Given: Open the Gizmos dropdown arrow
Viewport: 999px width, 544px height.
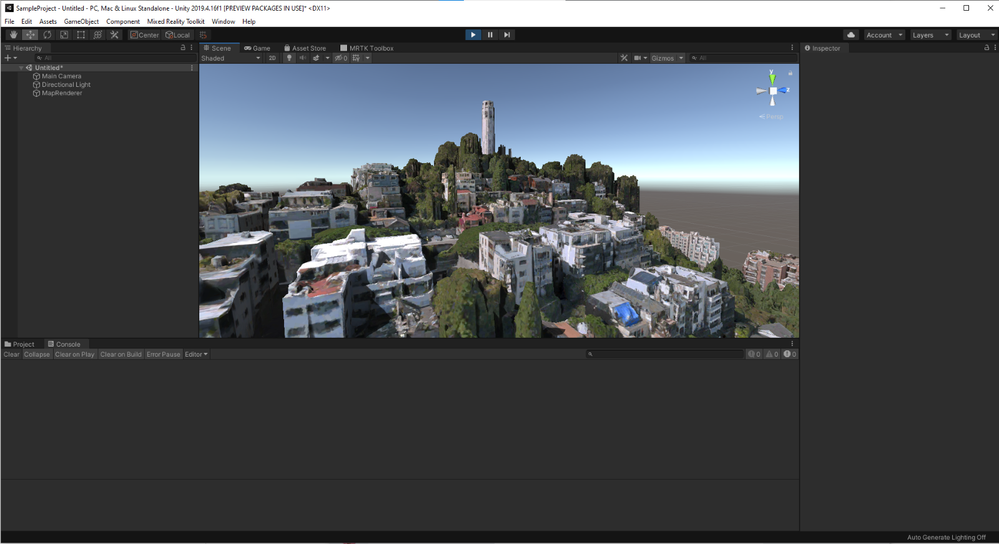Looking at the screenshot, I should pos(681,58).
